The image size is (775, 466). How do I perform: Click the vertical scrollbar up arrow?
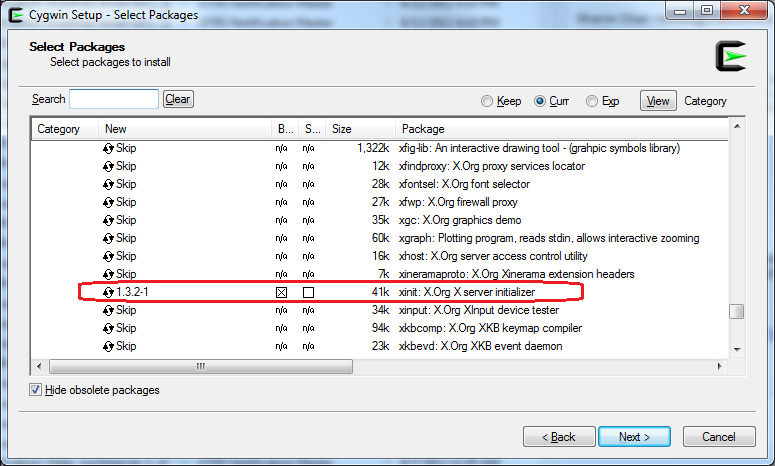[737, 127]
